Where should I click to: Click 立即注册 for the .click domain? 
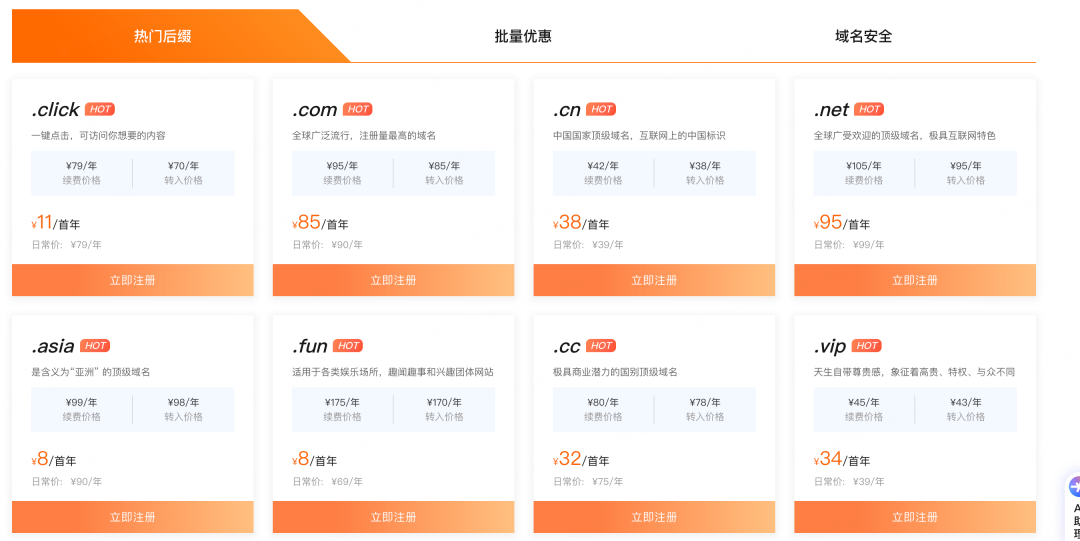(133, 280)
